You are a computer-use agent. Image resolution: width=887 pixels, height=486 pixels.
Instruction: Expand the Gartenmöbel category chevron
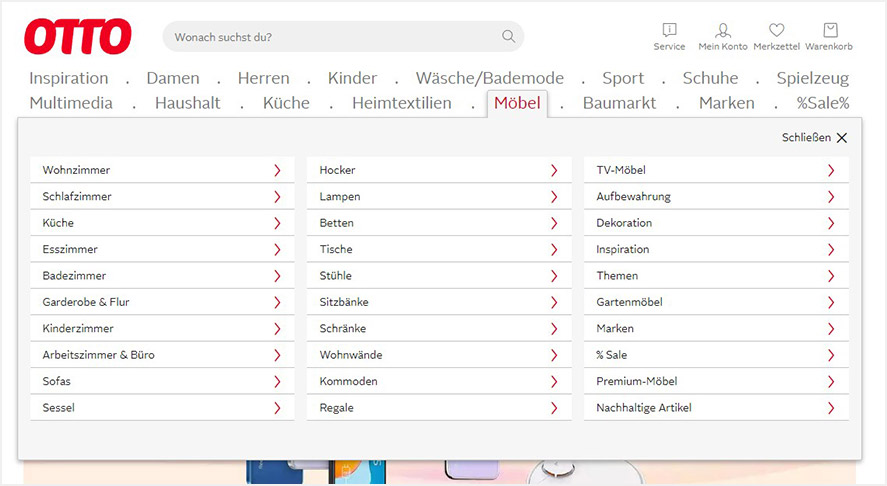click(831, 302)
